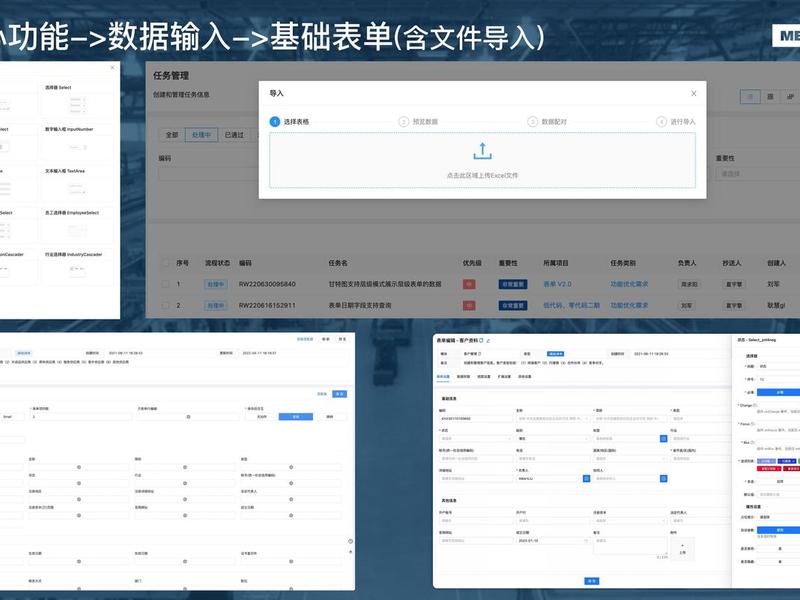Click task name 表单日期字段支持查询
Viewport: 800px width, 600px height.
[360, 306]
